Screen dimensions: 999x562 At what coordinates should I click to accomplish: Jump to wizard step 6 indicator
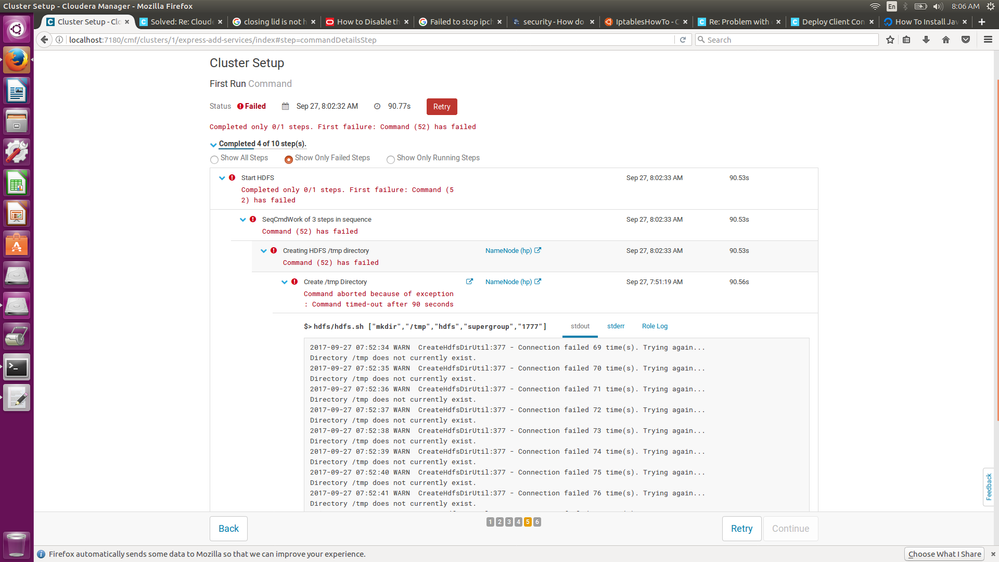[x=537, y=522]
